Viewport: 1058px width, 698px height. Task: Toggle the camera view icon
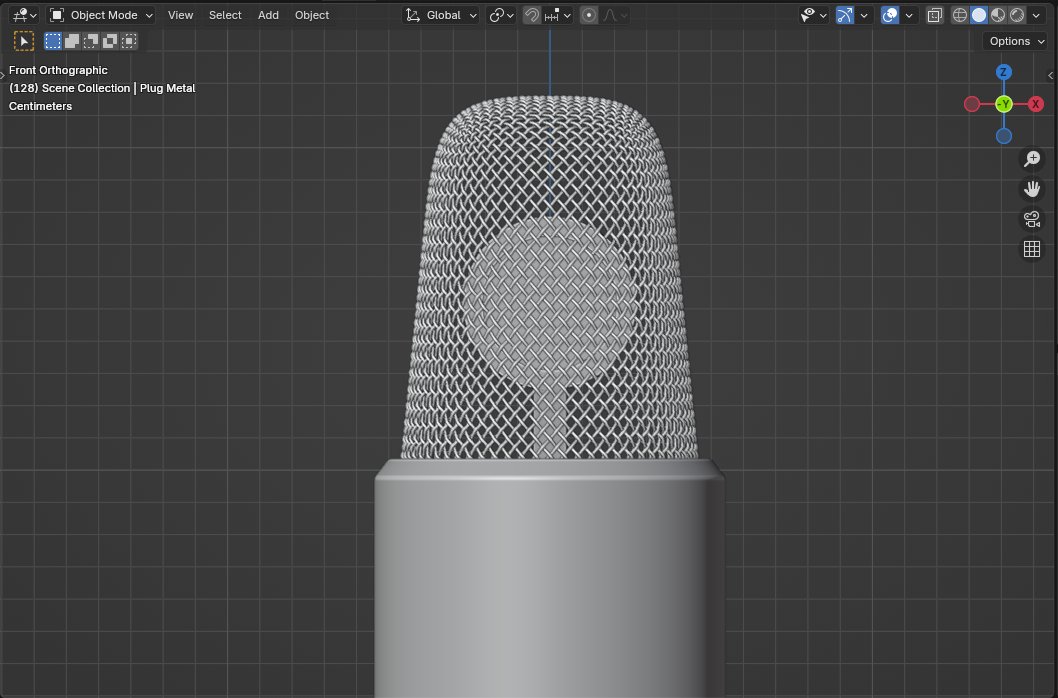tap(1032, 219)
